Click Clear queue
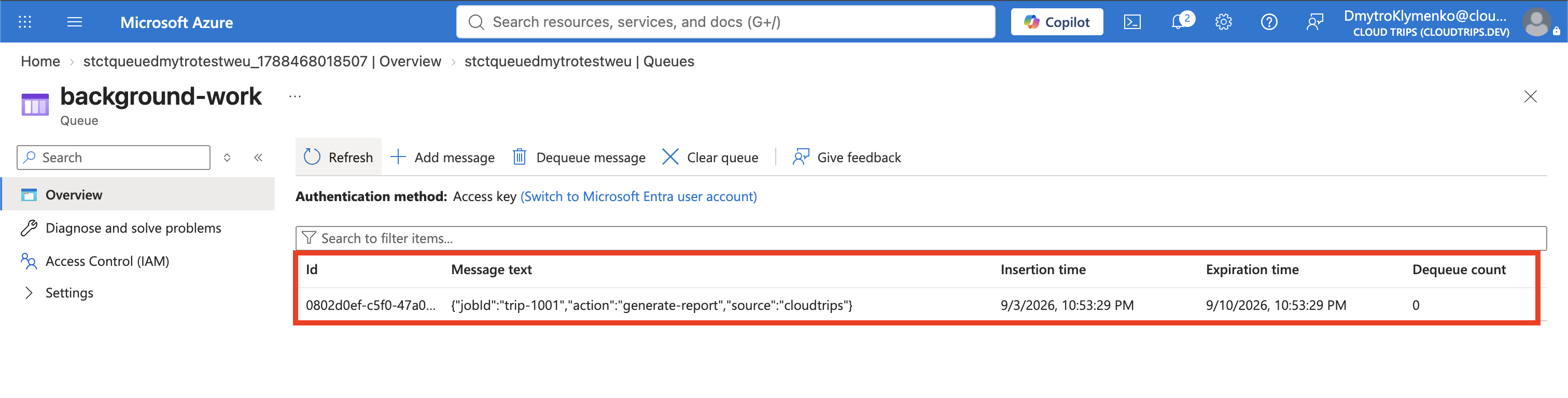 (710, 157)
